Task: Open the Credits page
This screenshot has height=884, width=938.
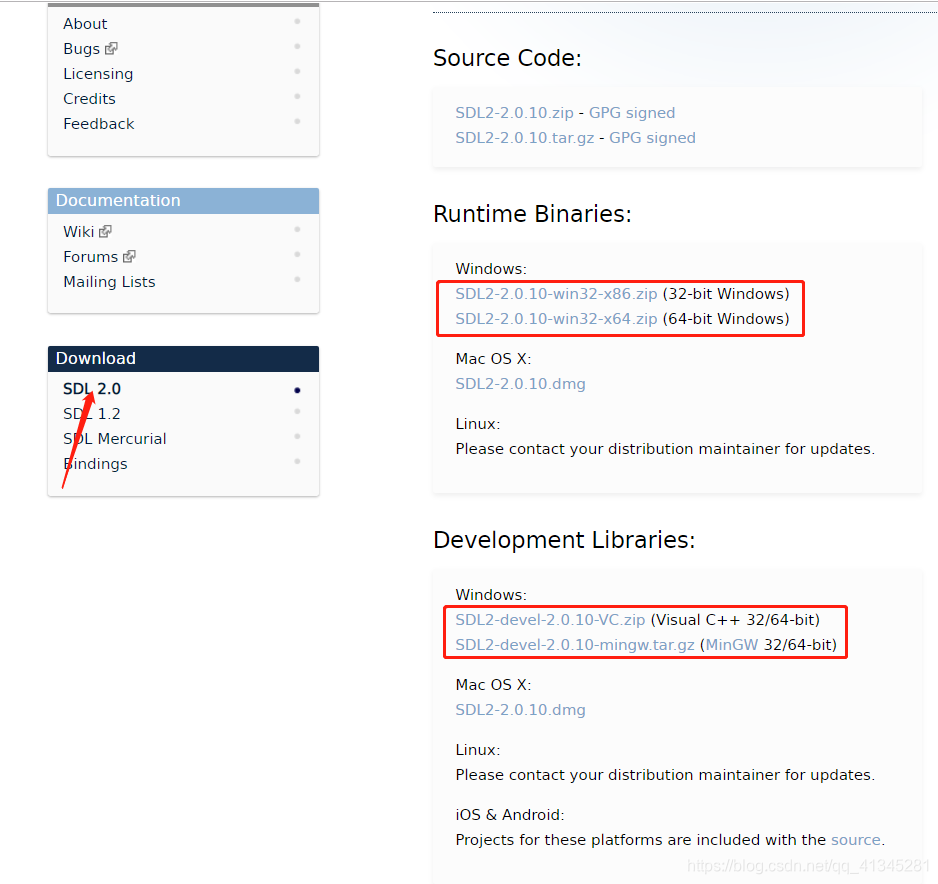Action: 89,99
